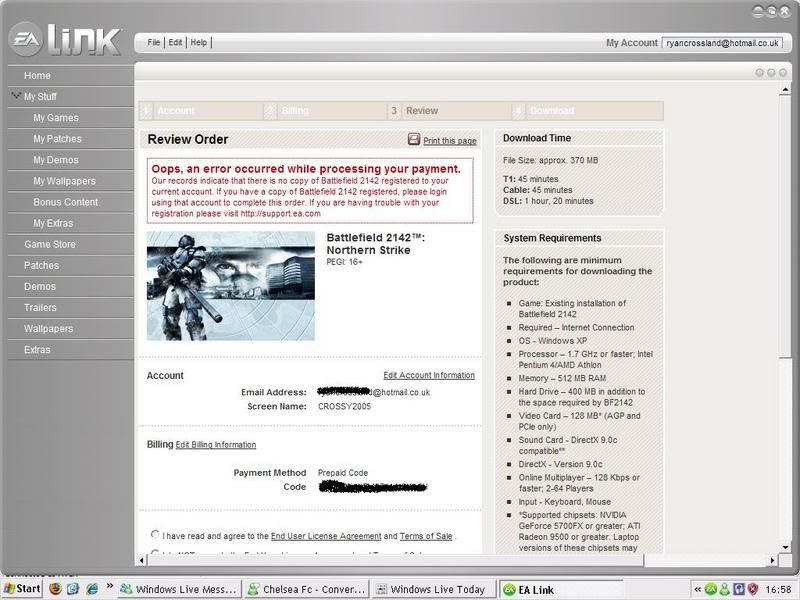This screenshot has height=600, width=800.
Task: Open the Edit menu
Action: 175,43
